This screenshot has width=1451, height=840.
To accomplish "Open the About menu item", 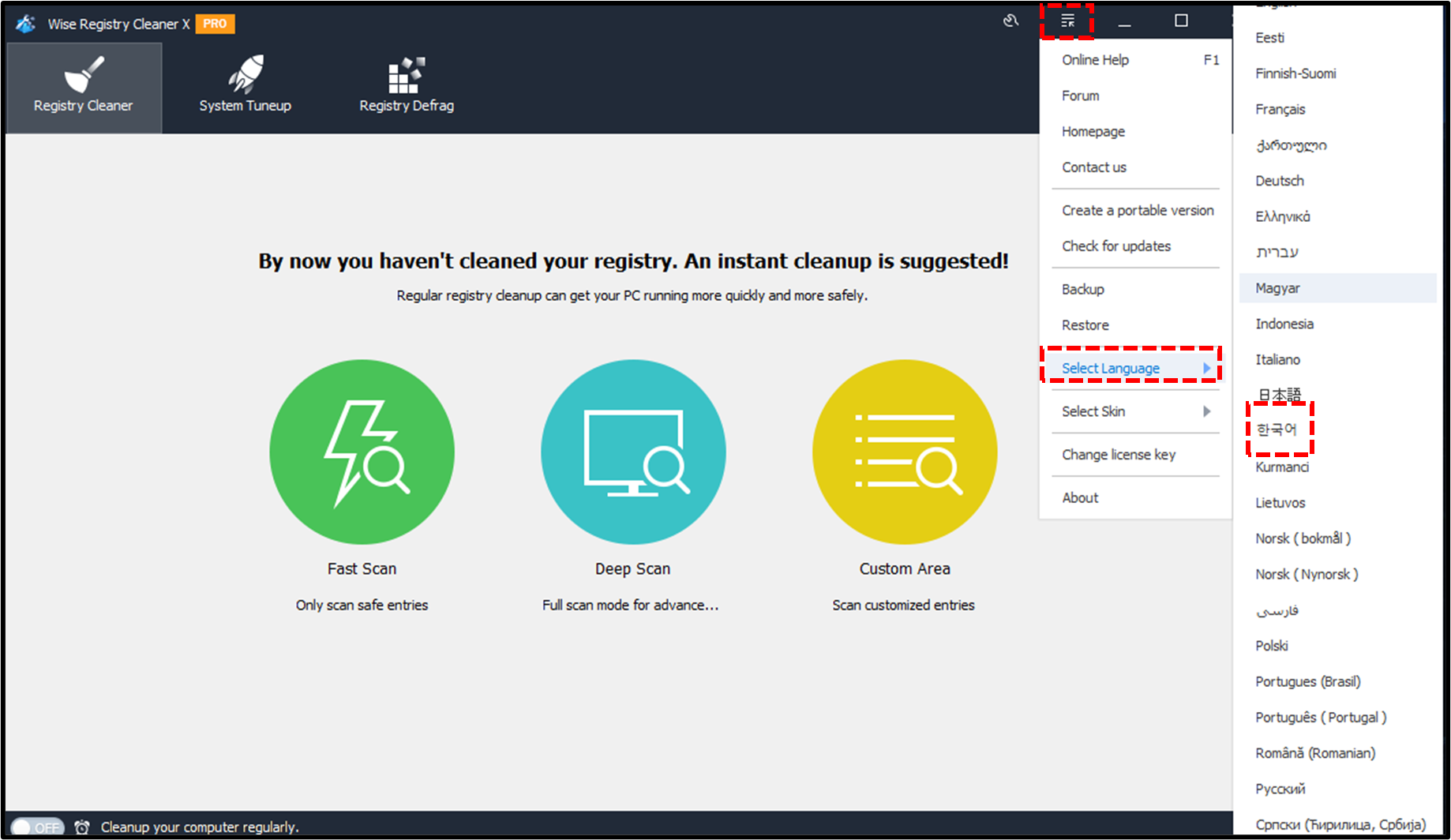I will click(1135, 498).
